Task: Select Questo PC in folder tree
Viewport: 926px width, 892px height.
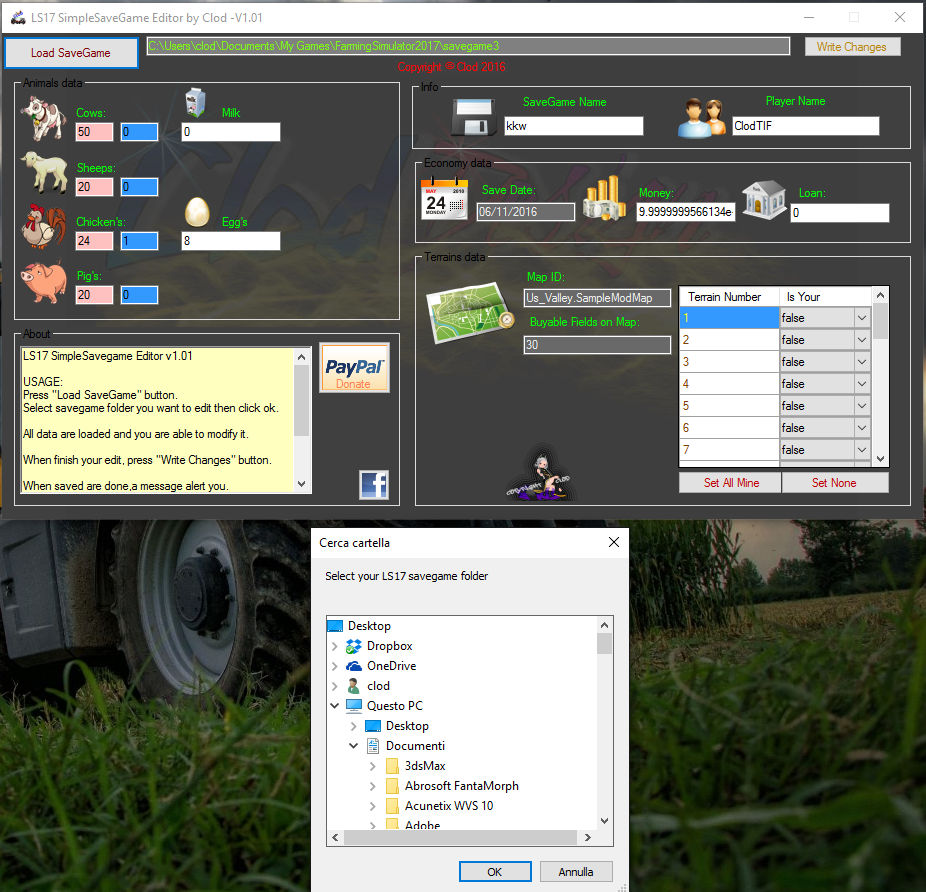Action: click(394, 706)
